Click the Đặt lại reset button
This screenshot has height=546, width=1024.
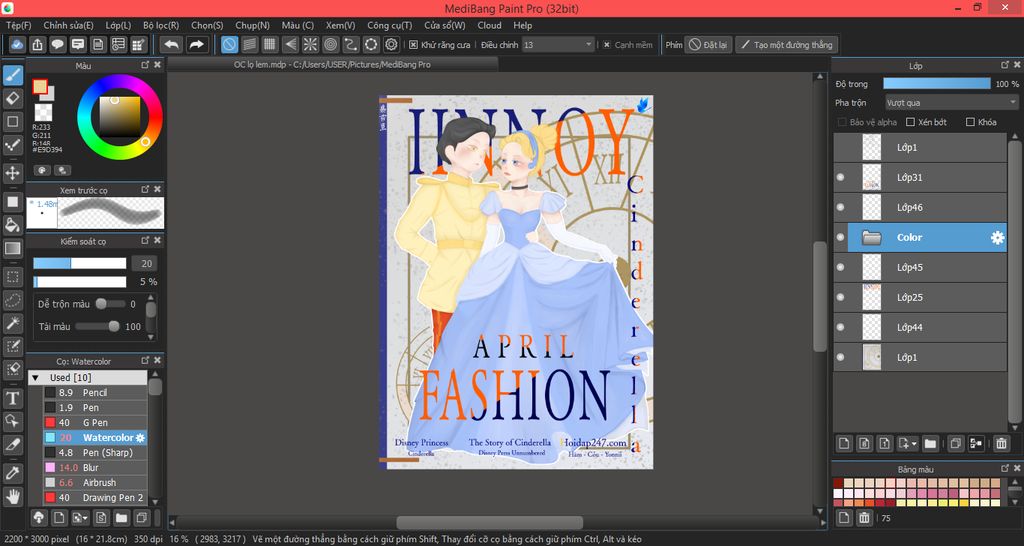tap(708, 45)
